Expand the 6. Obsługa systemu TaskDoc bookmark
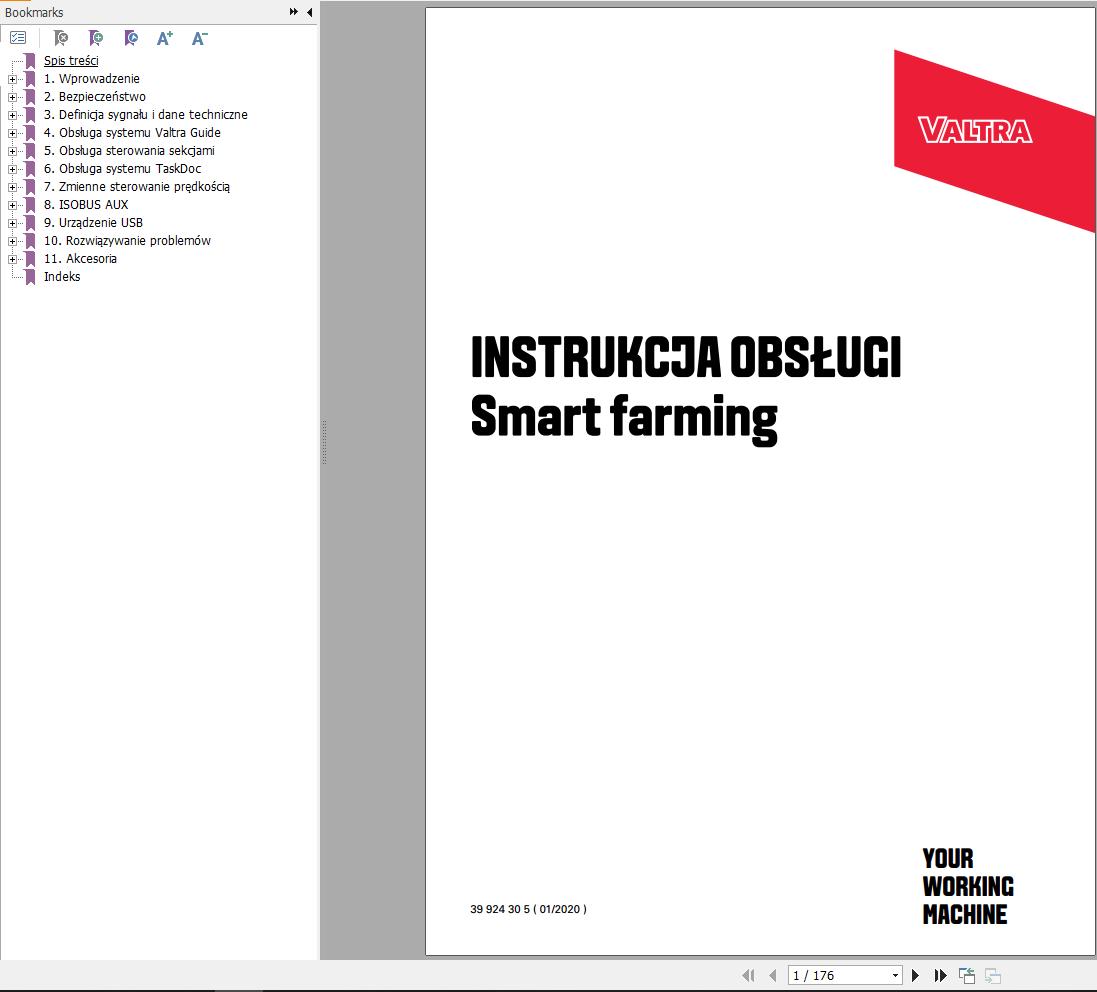1097x992 pixels. tap(12, 169)
